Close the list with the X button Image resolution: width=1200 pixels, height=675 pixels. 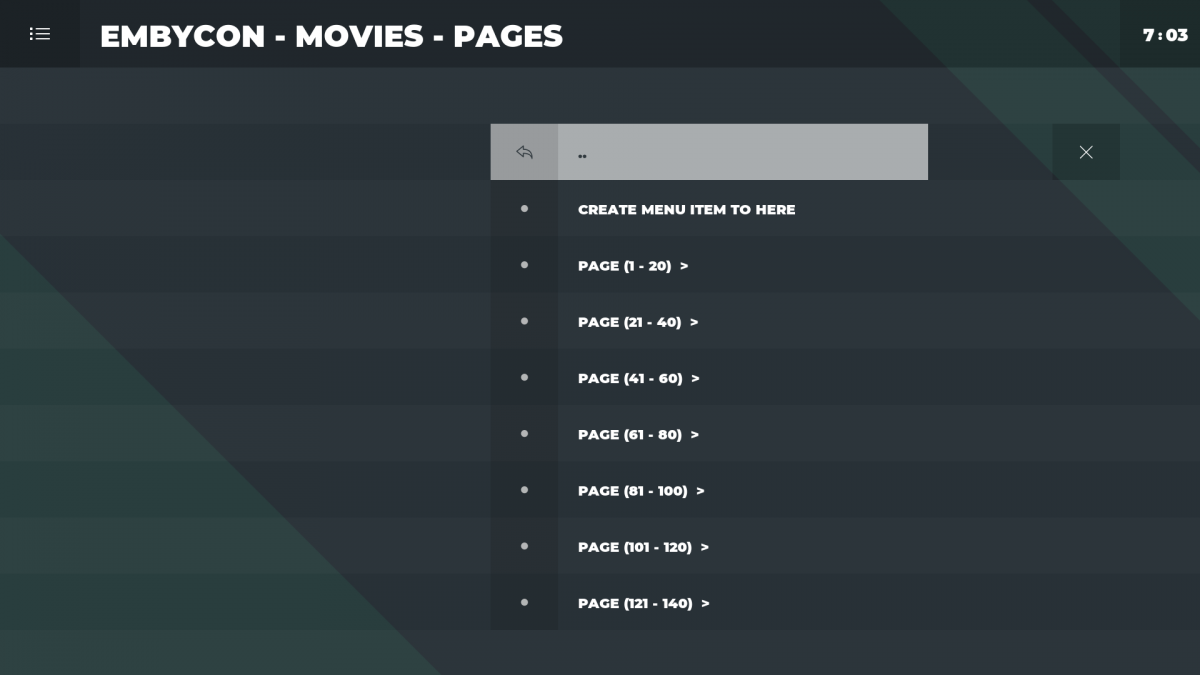coord(1086,152)
